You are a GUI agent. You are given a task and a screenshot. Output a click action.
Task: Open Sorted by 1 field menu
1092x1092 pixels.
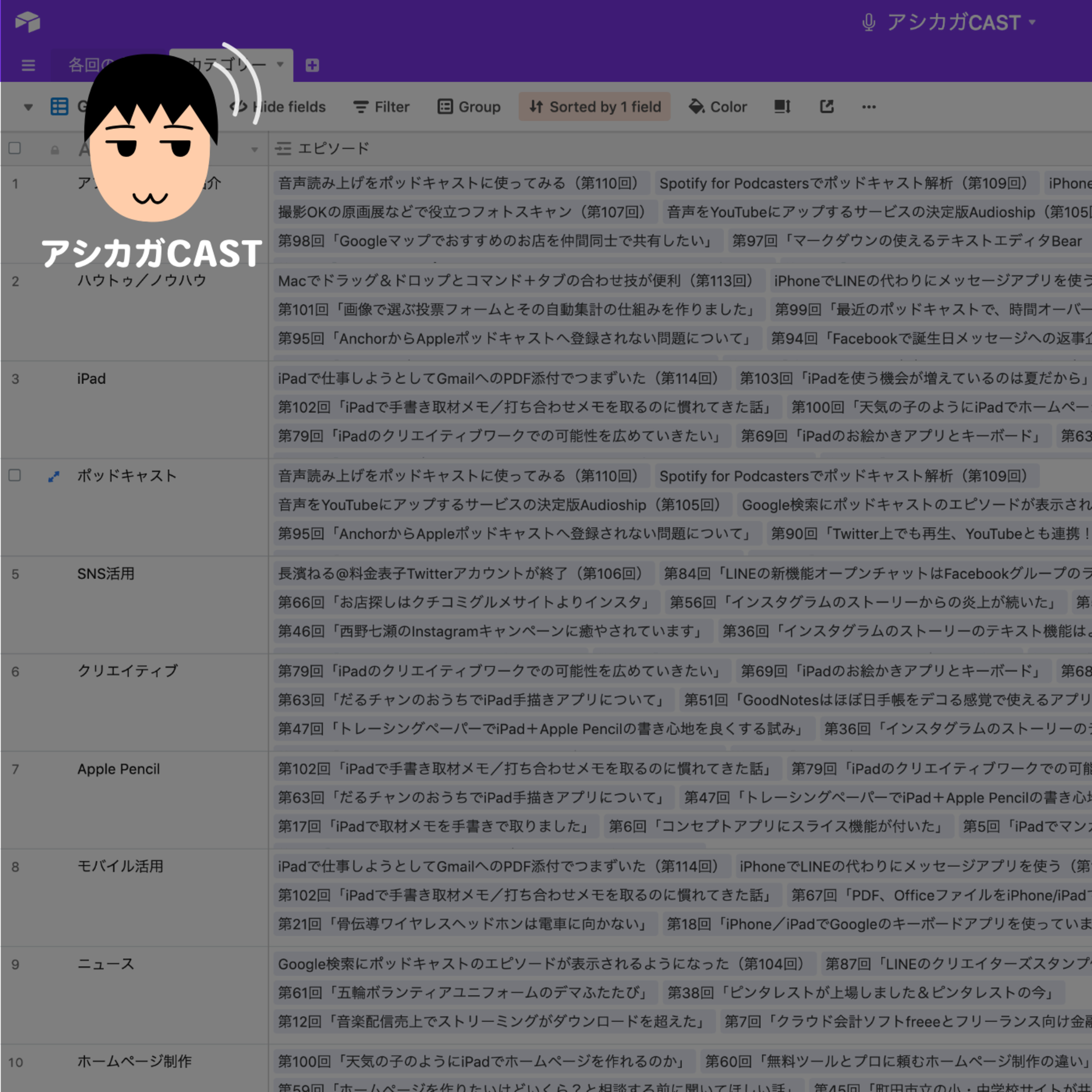[x=595, y=107]
